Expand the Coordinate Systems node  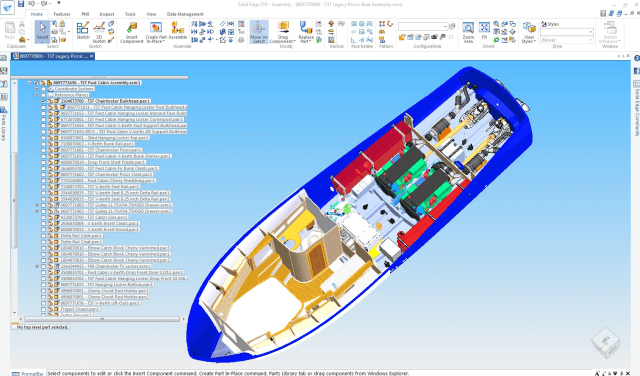pos(37,89)
